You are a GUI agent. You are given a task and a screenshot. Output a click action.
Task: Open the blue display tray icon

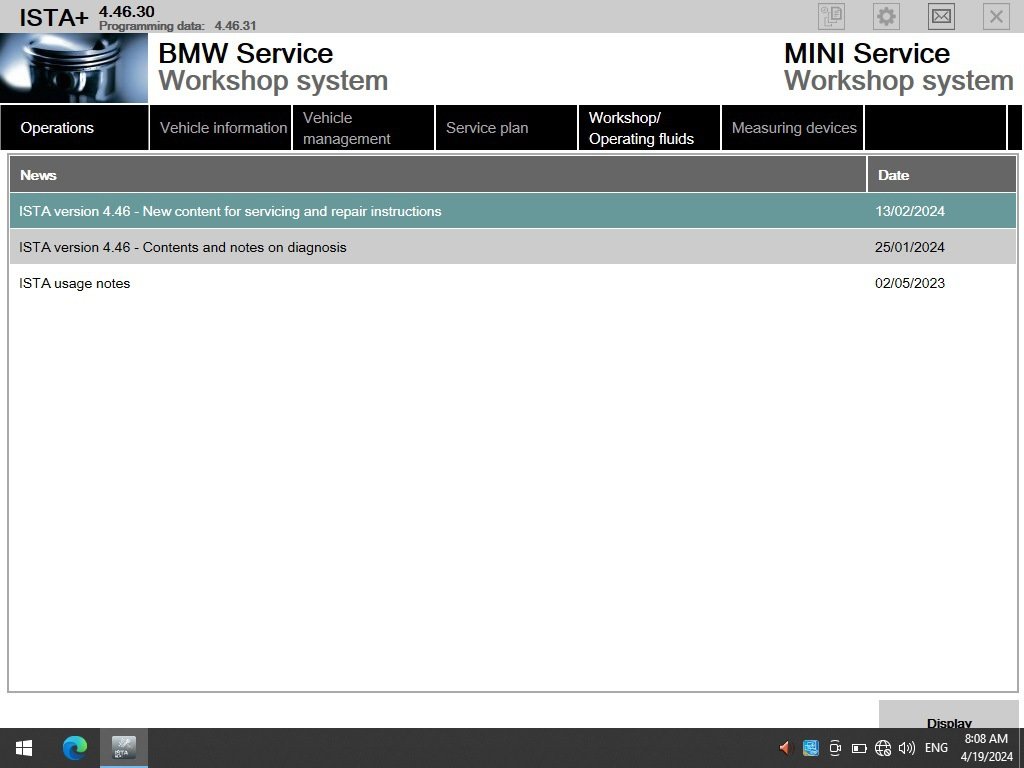coord(810,748)
